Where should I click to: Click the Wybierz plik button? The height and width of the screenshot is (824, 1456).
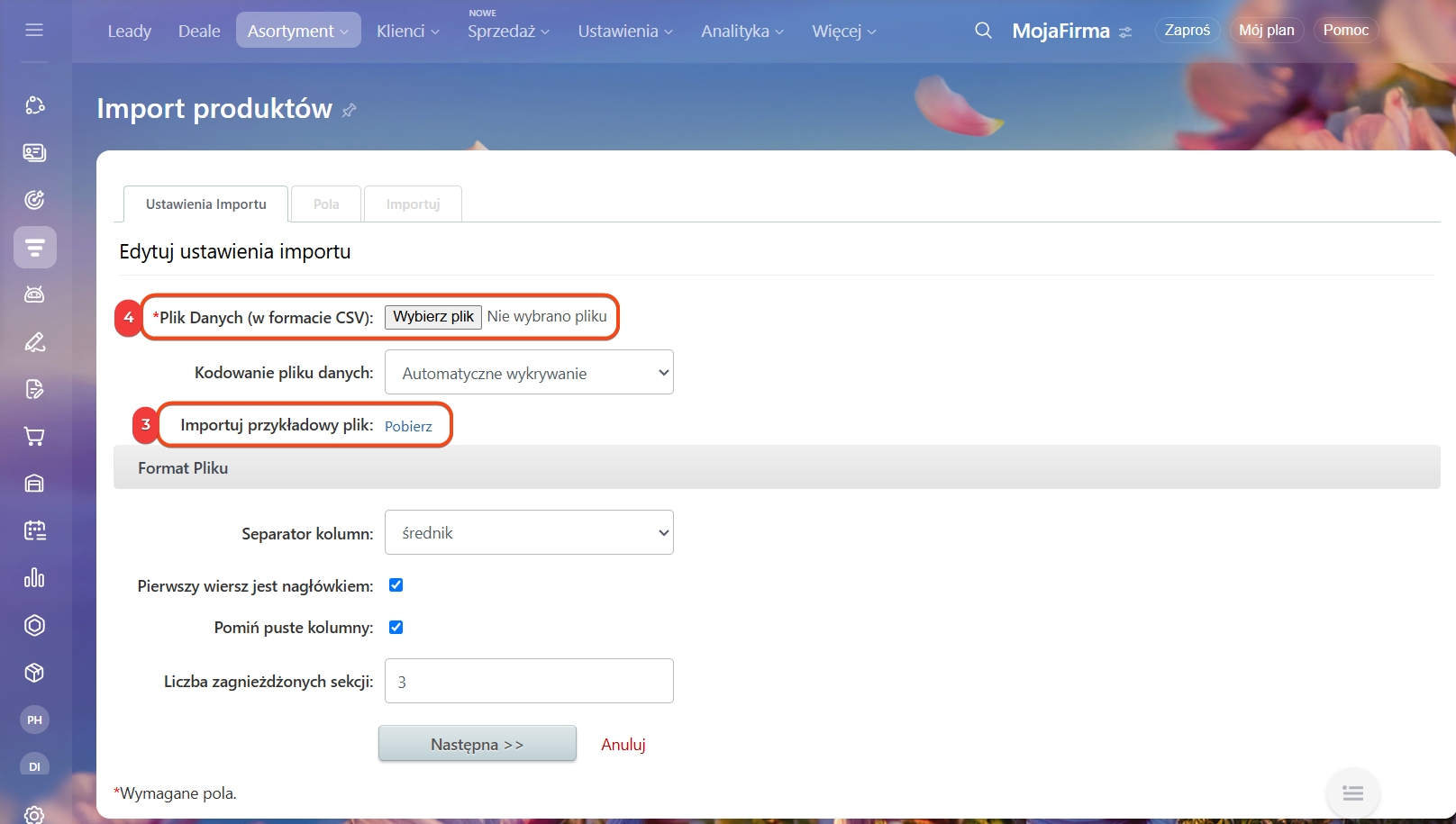433,317
